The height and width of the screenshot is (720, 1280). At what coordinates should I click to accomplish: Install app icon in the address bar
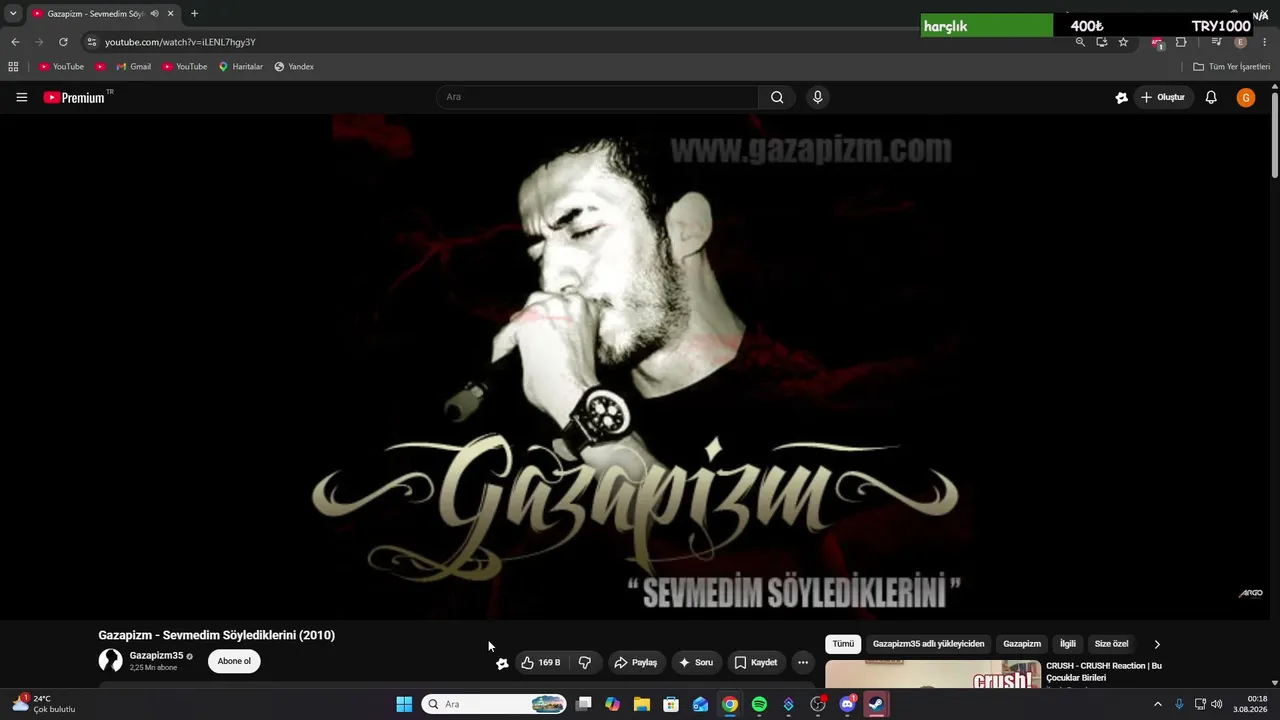[x=1101, y=42]
